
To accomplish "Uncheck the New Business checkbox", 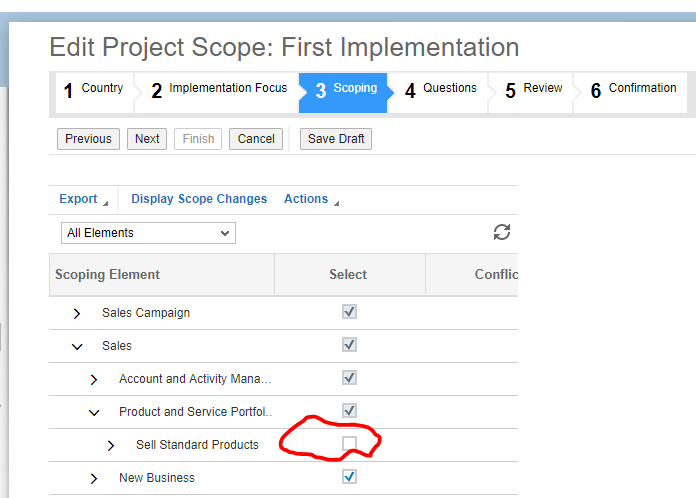I will (x=349, y=477).
